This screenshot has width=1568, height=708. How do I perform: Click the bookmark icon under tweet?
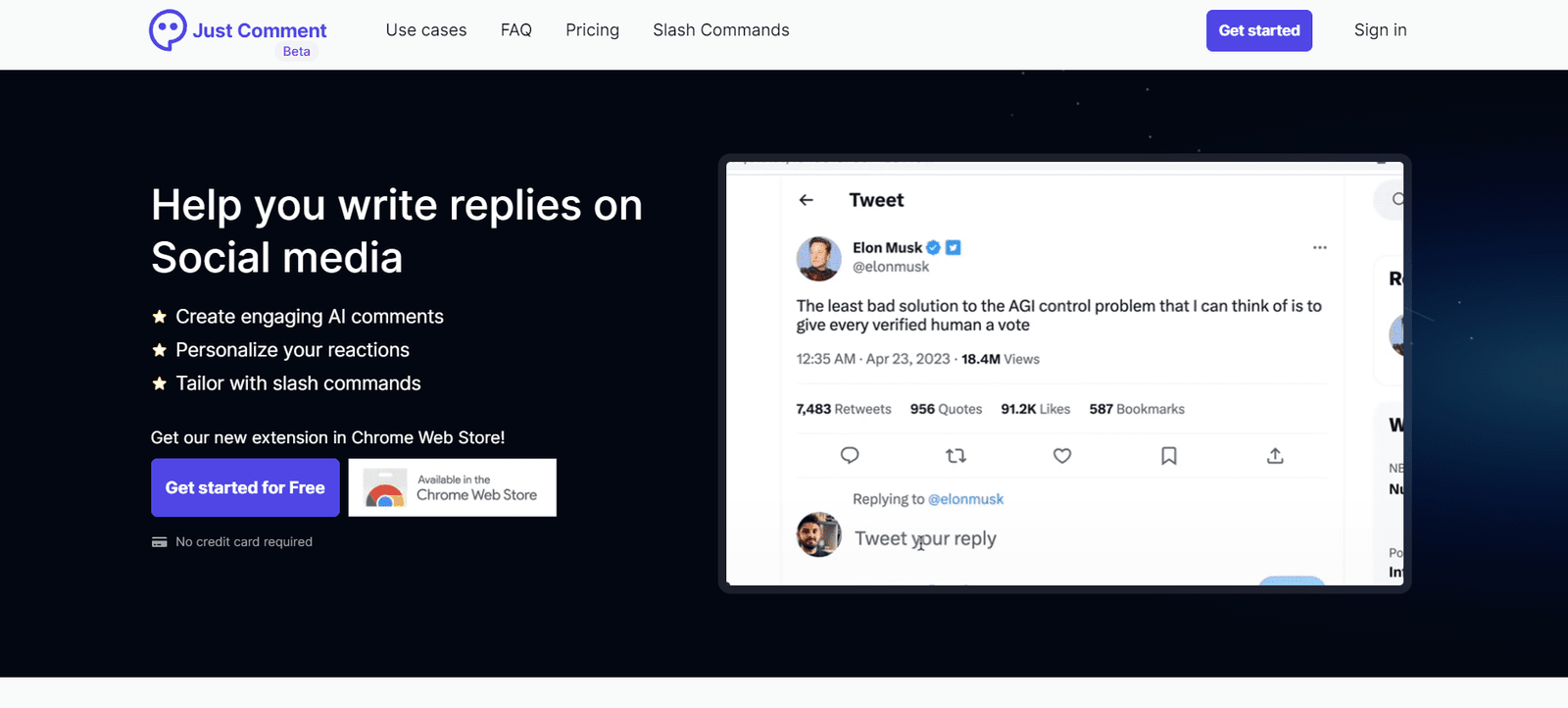click(1168, 455)
